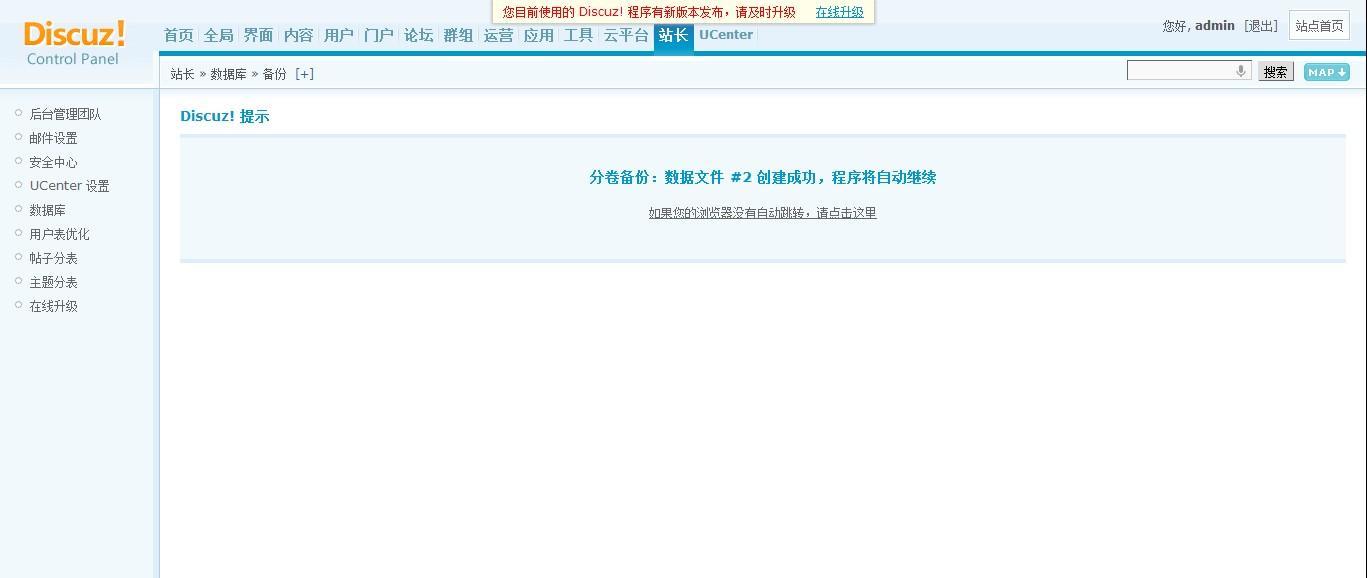Click the voice search microphone icon
Screen dimensions: 1367x578
coord(1240,71)
